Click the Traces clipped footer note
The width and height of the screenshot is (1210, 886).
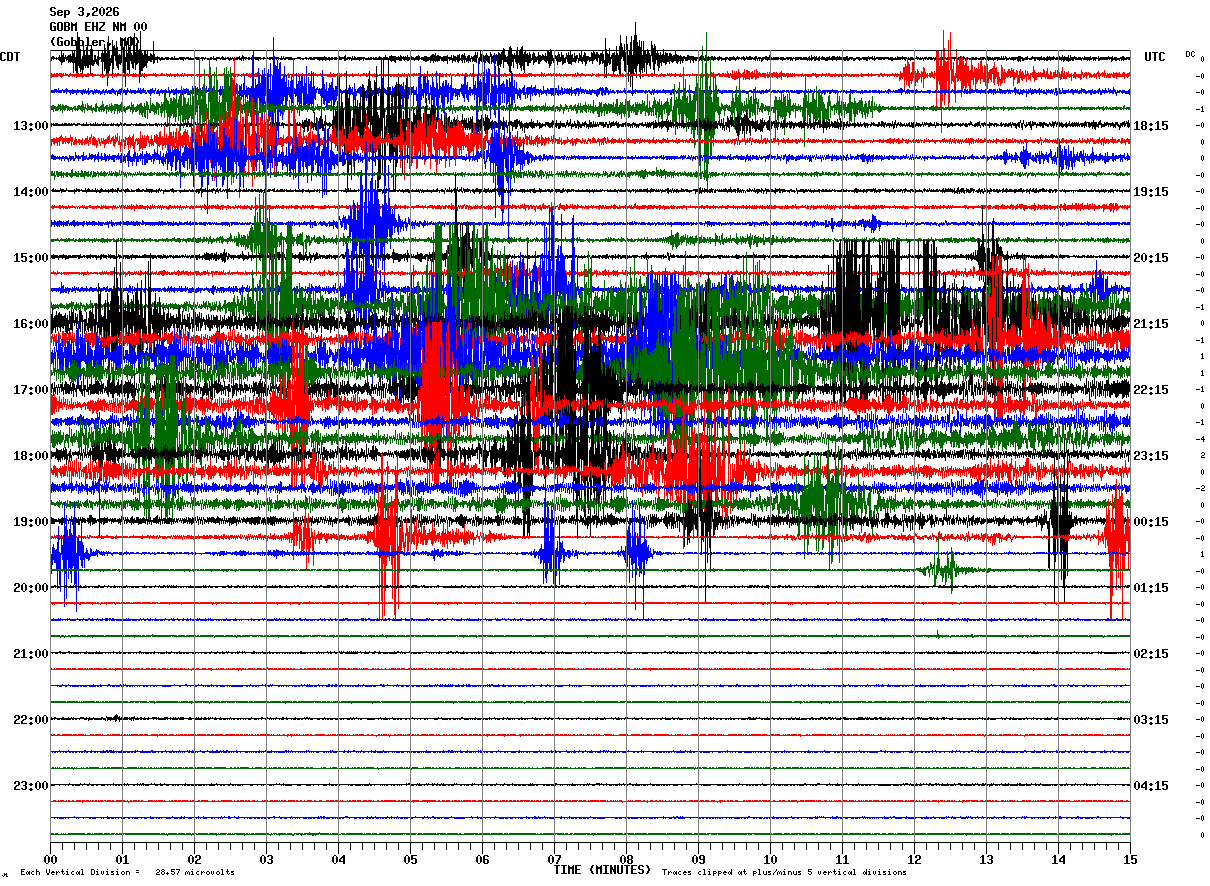tap(784, 872)
